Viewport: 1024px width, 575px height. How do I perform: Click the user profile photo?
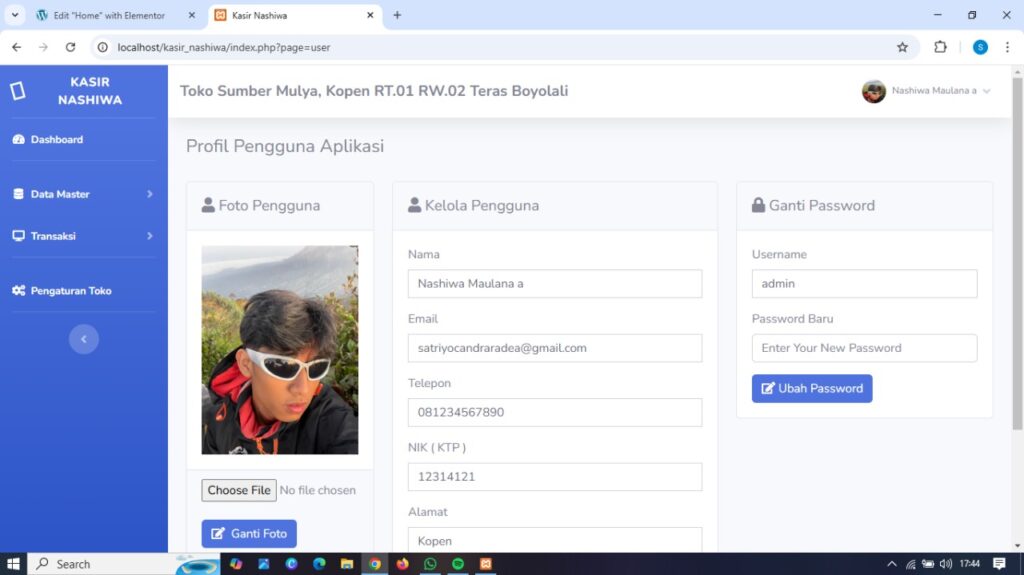[x=280, y=350]
